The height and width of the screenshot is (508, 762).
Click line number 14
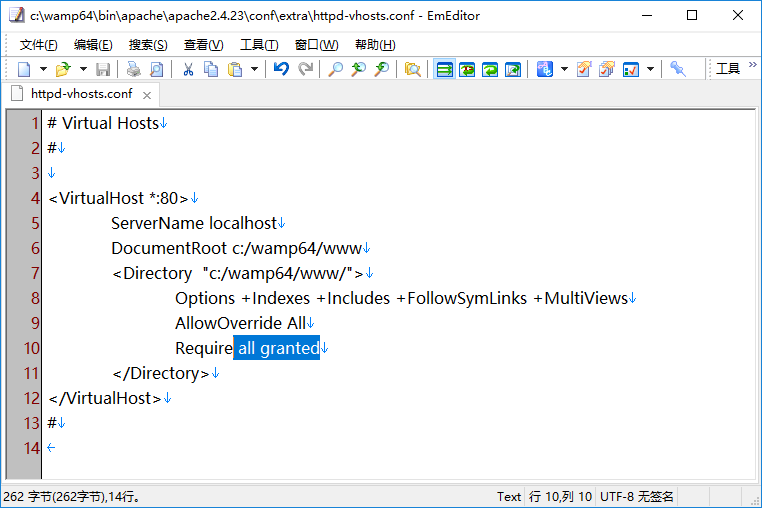32,448
